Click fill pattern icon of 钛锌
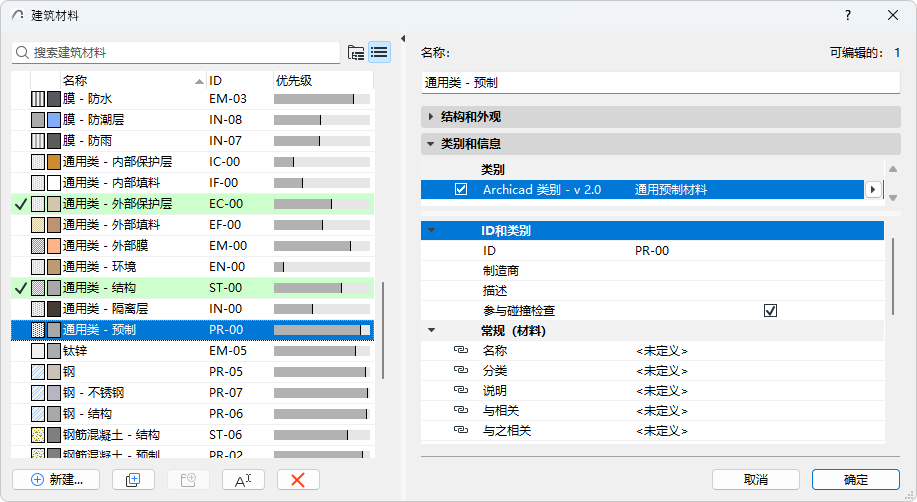The height and width of the screenshot is (502, 917). point(38,350)
